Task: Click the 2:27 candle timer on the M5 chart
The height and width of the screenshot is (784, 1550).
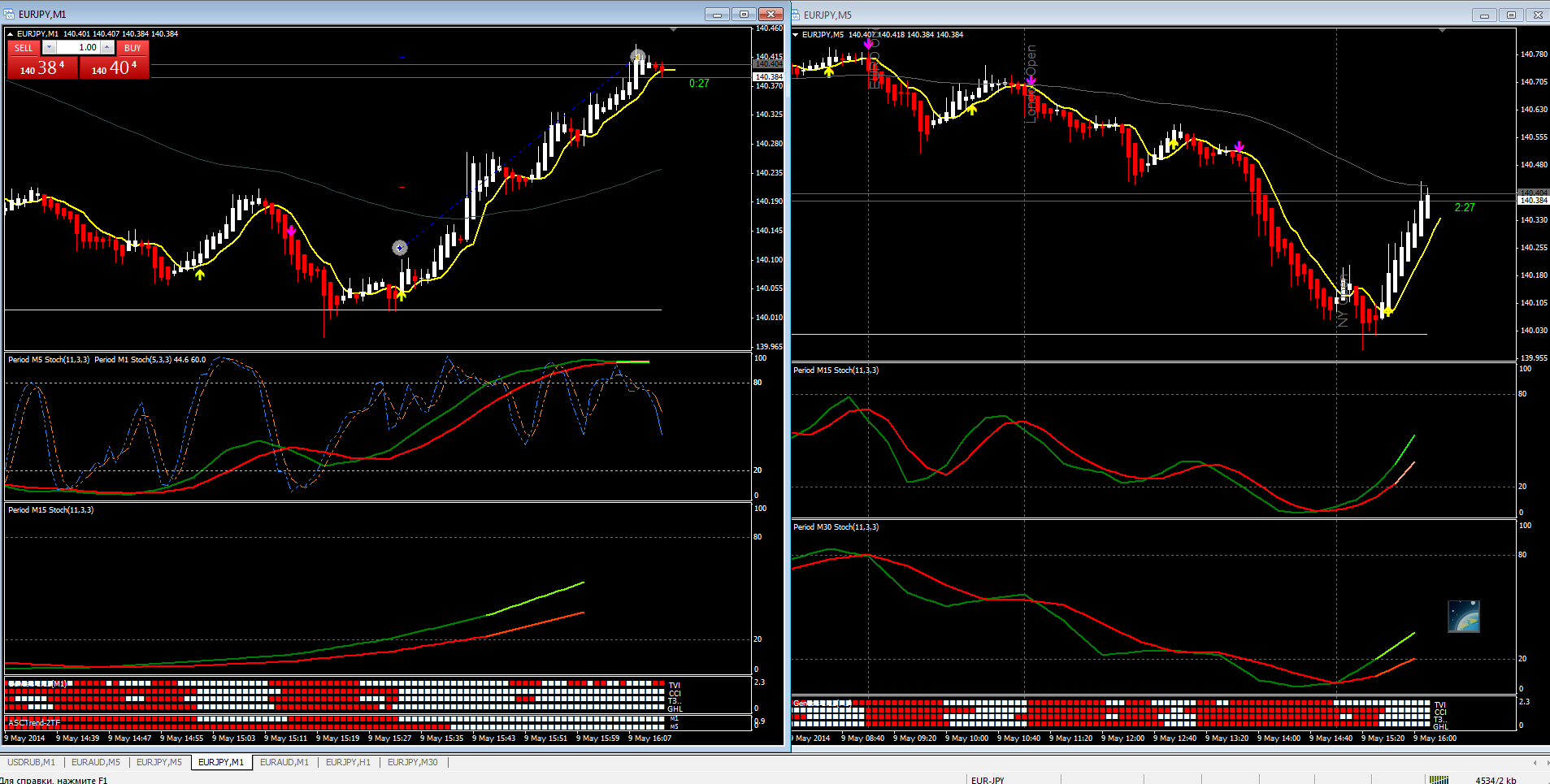Action: 1465,207
